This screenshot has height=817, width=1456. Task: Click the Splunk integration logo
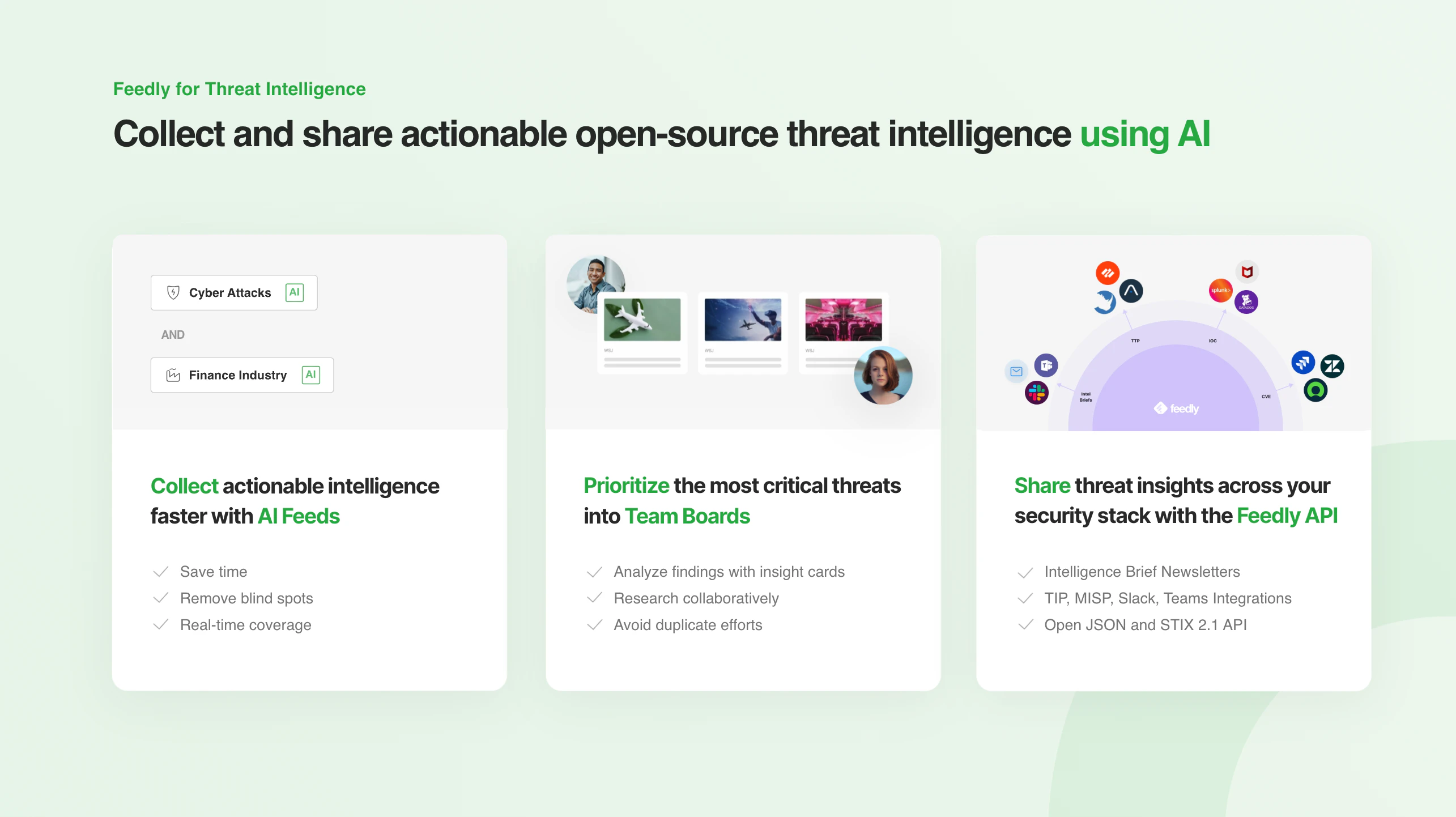[1221, 290]
